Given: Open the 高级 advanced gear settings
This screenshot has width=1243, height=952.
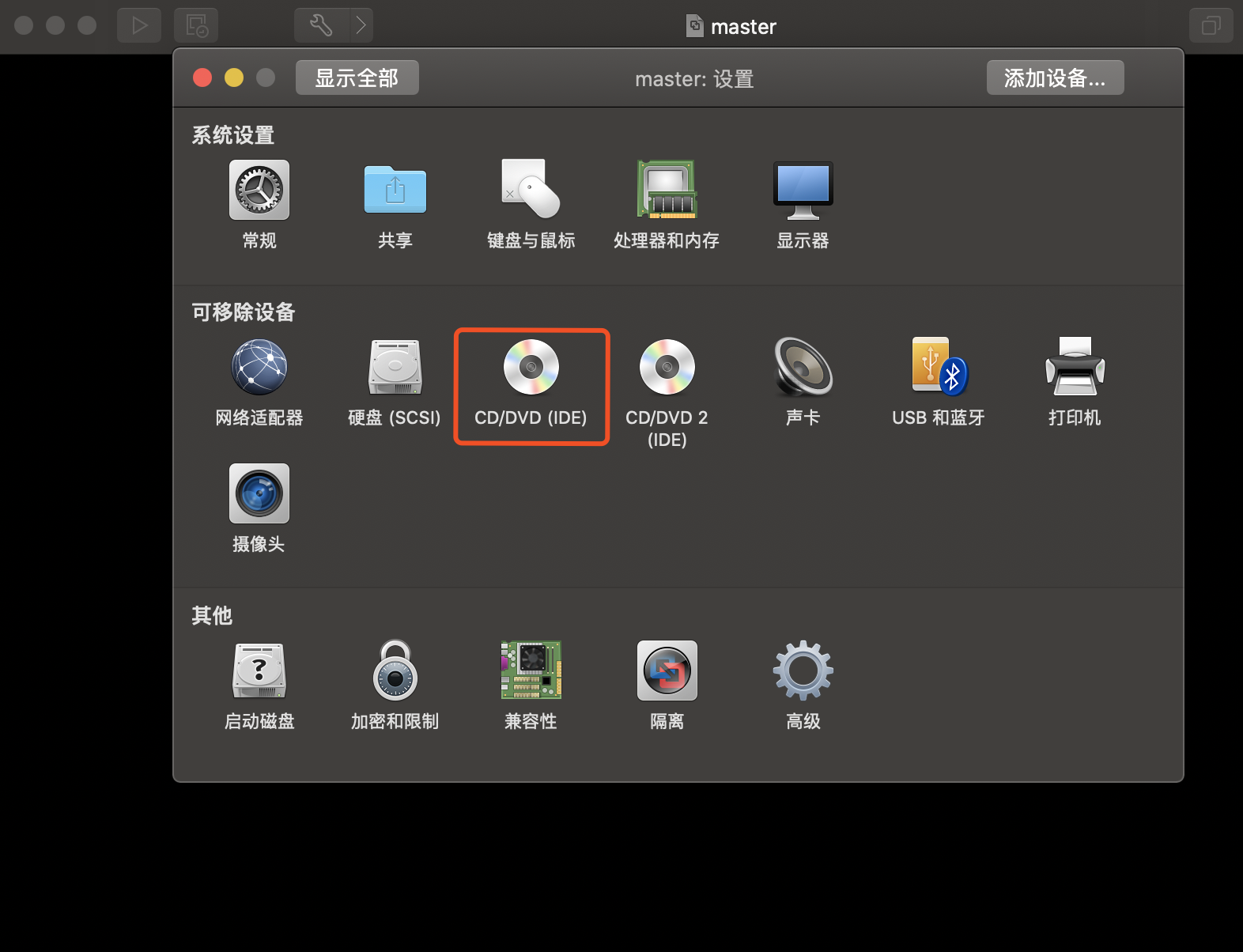Looking at the screenshot, I should coord(803,671).
